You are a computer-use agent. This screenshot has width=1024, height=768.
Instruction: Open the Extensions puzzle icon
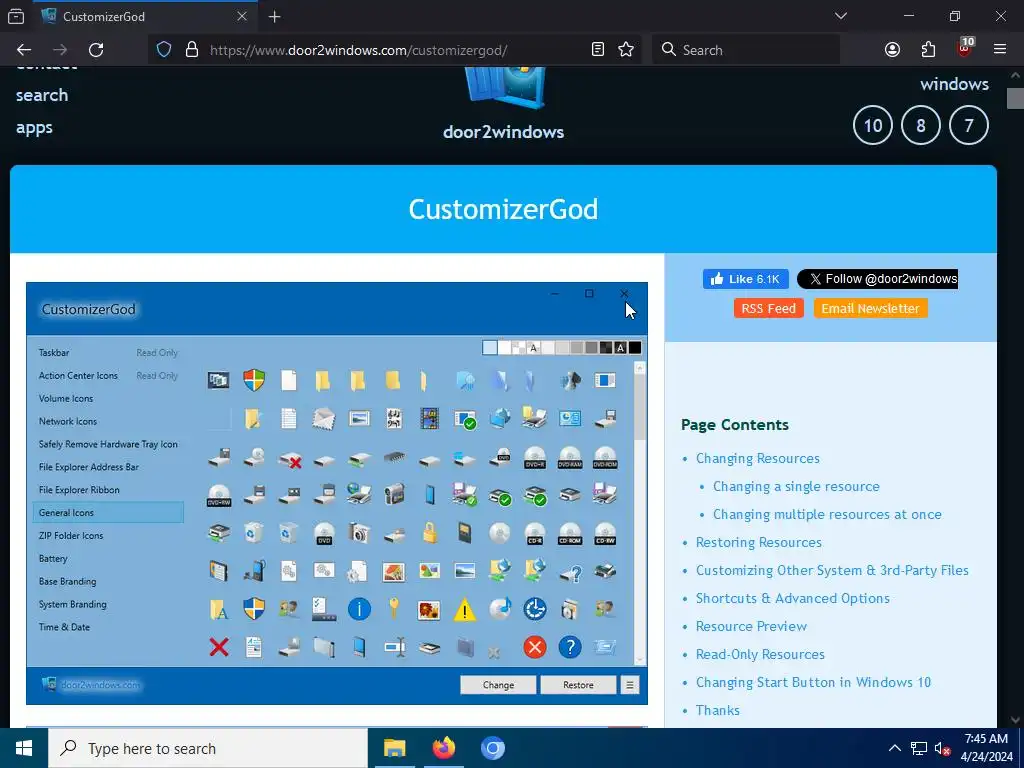(928, 50)
